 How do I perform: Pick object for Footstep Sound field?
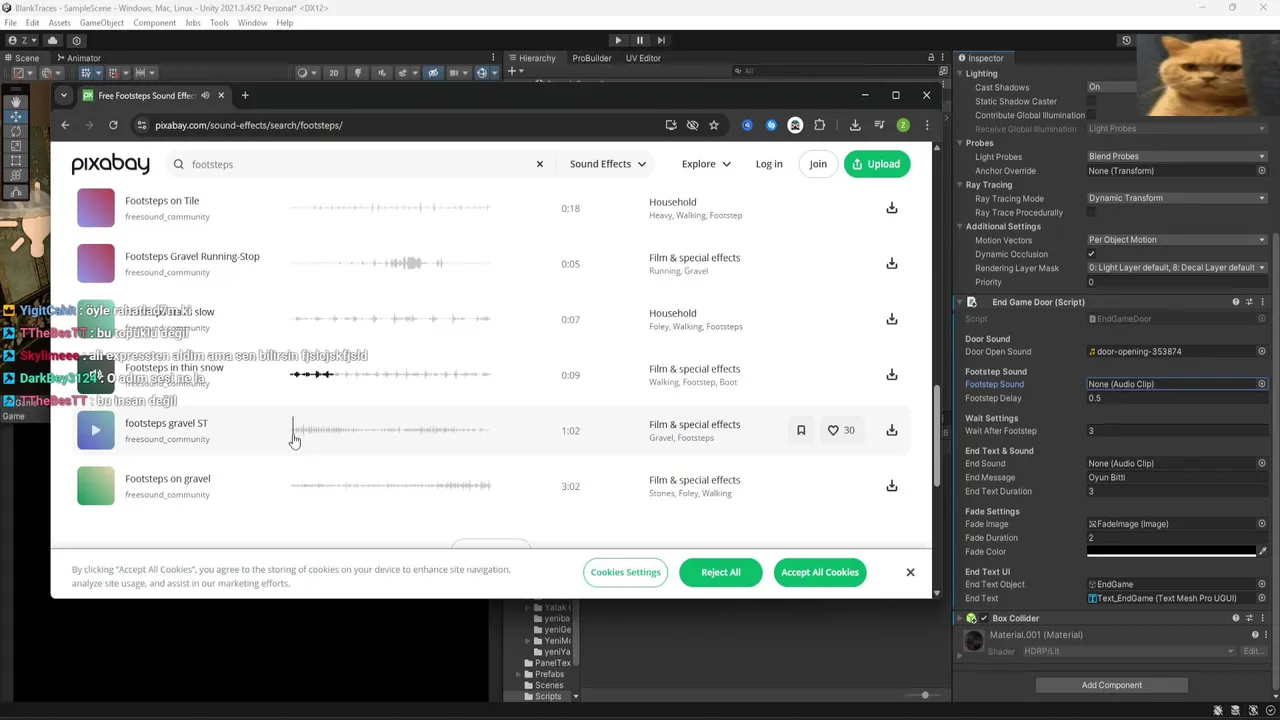pyautogui.click(x=1262, y=384)
